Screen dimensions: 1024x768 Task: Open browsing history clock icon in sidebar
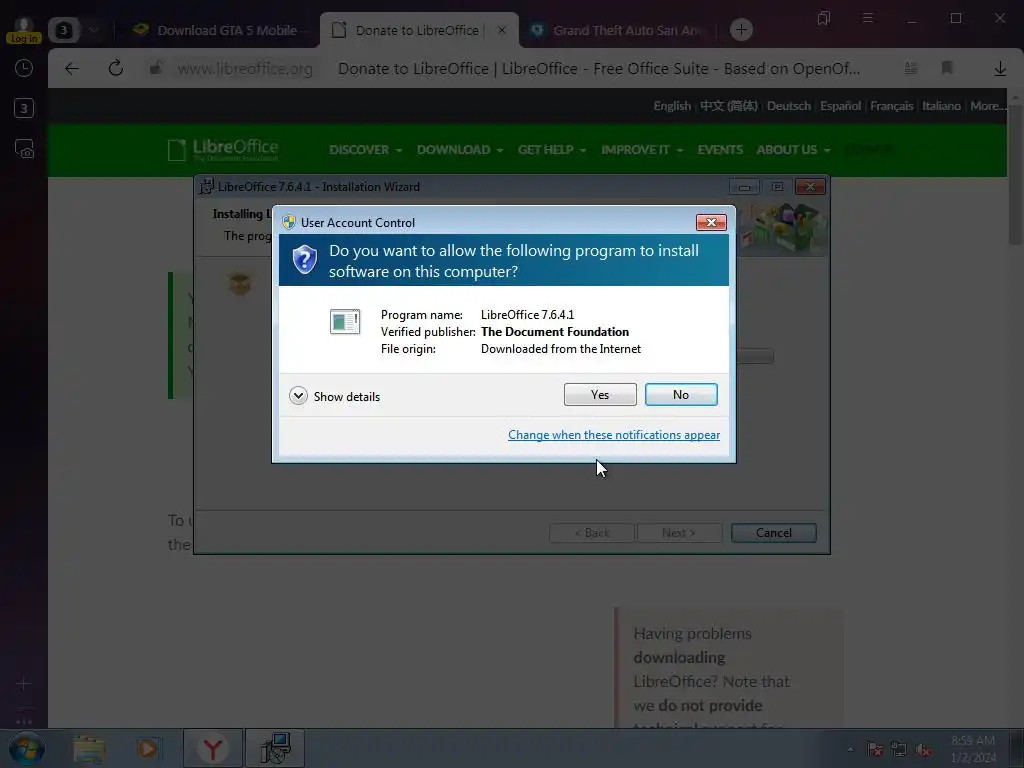click(24, 68)
